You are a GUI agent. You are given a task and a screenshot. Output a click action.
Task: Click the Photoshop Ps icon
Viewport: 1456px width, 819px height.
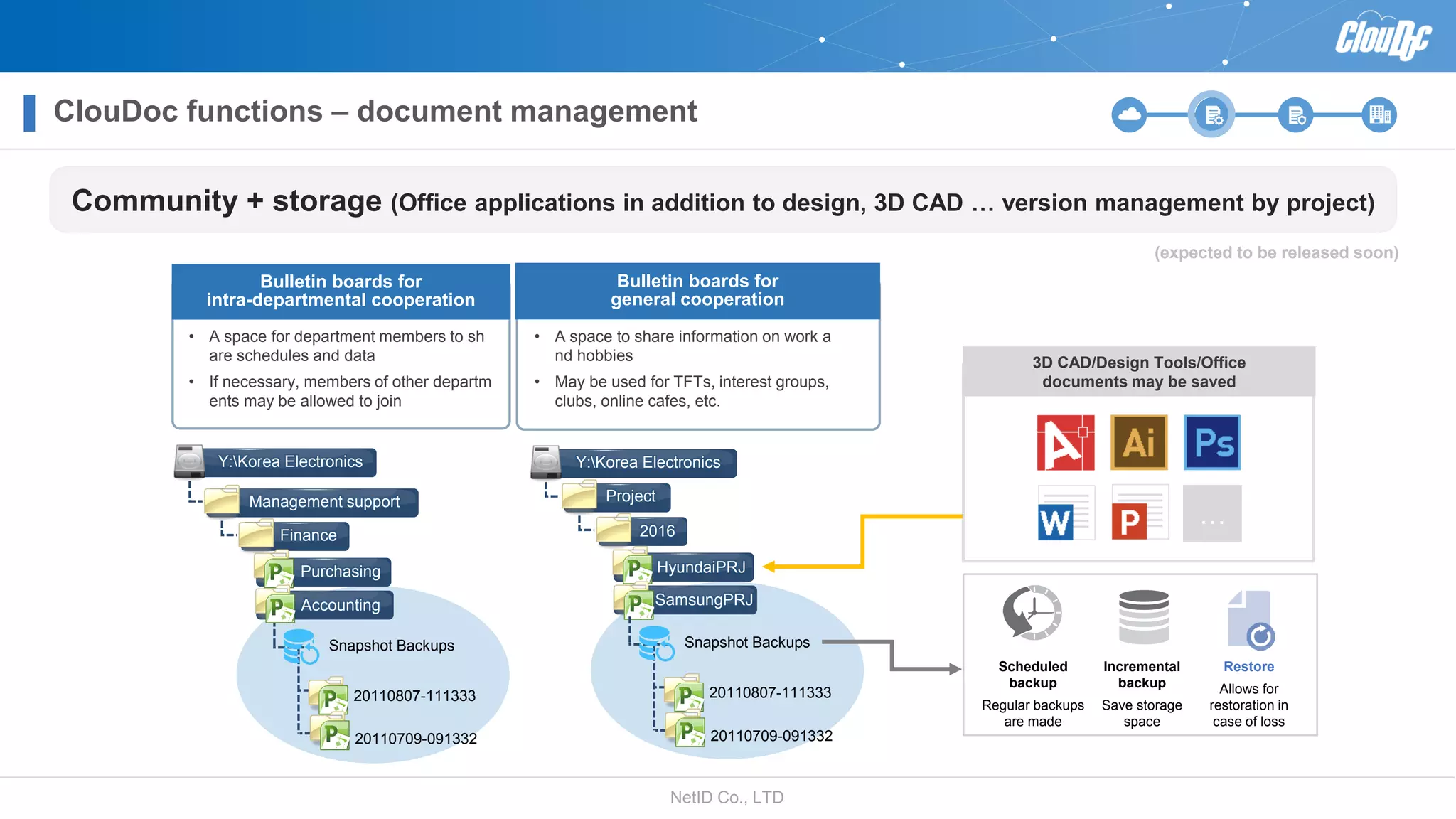(1212, 442)
